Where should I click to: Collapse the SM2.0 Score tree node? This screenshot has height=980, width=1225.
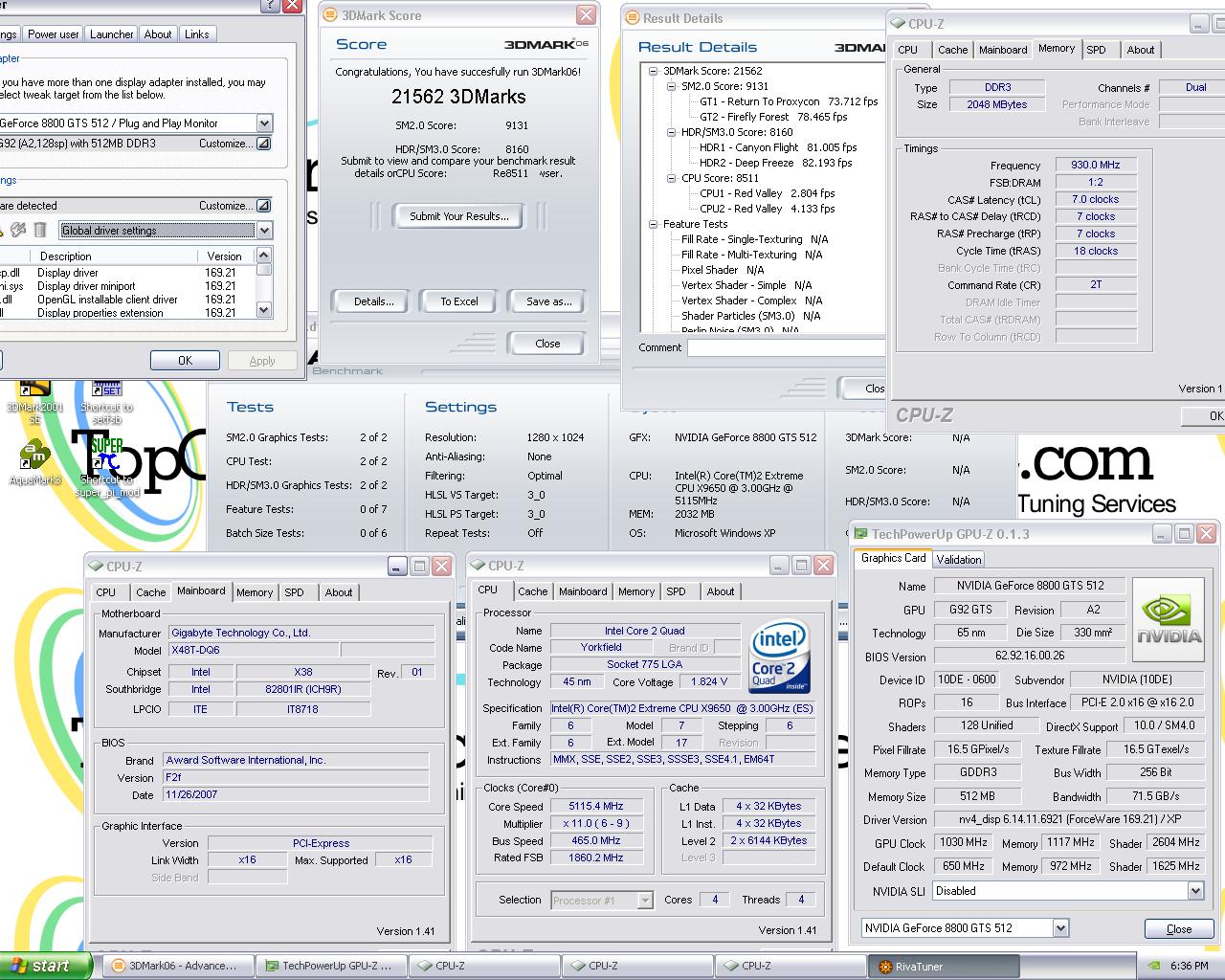[x=672, y=86]
